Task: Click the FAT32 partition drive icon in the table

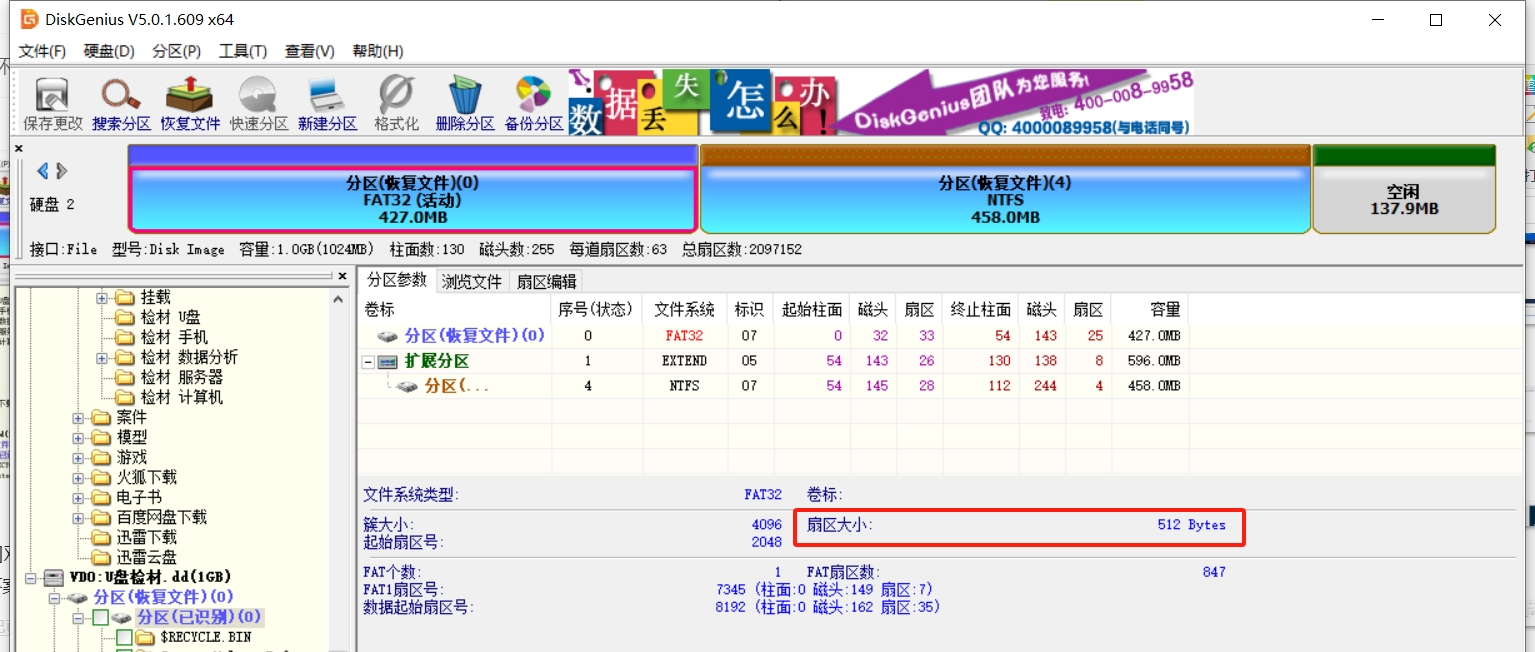Action: pyautogui.click(x=388, y=336)
